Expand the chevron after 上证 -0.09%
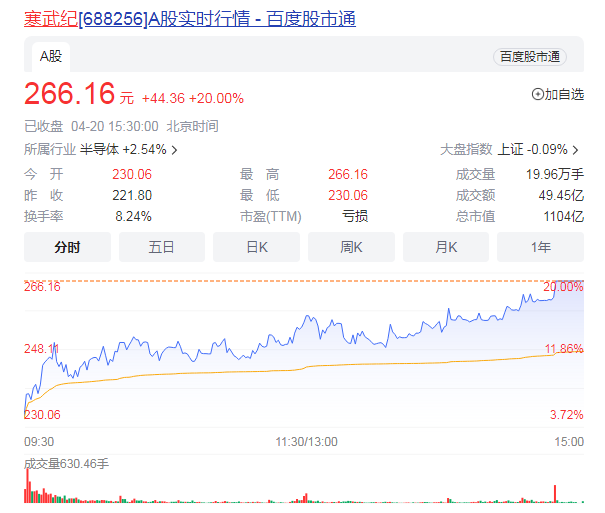The height and width of the screenshot is (513, 605). [x=577, y=150]
